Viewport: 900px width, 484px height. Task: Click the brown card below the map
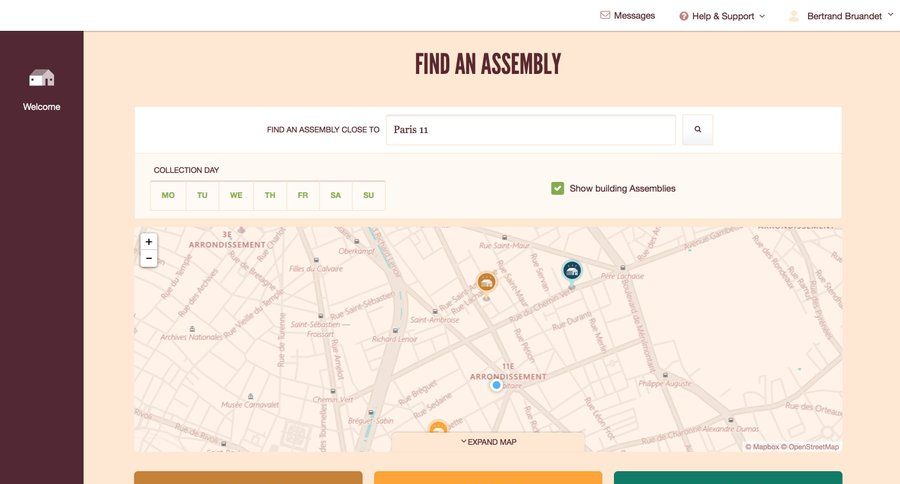click(x=248, y=478)
